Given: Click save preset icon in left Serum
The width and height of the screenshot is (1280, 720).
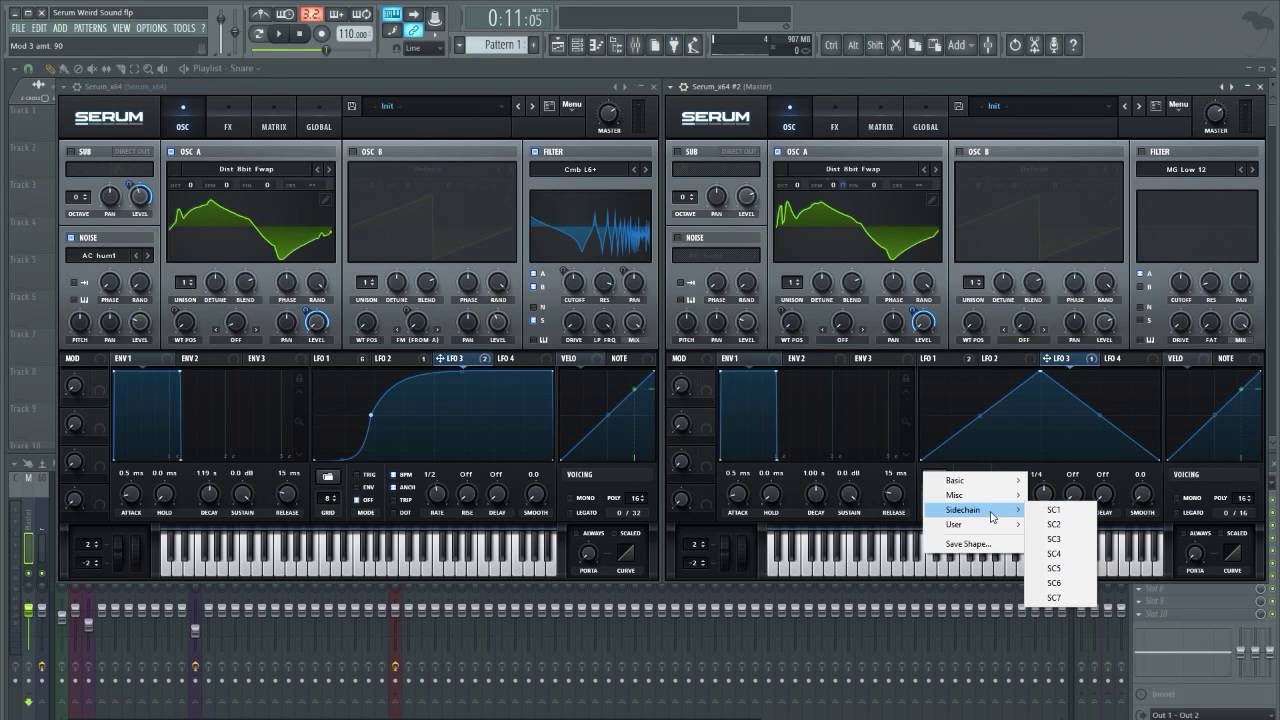Looking at the screenshot, I should pos(352,106).
